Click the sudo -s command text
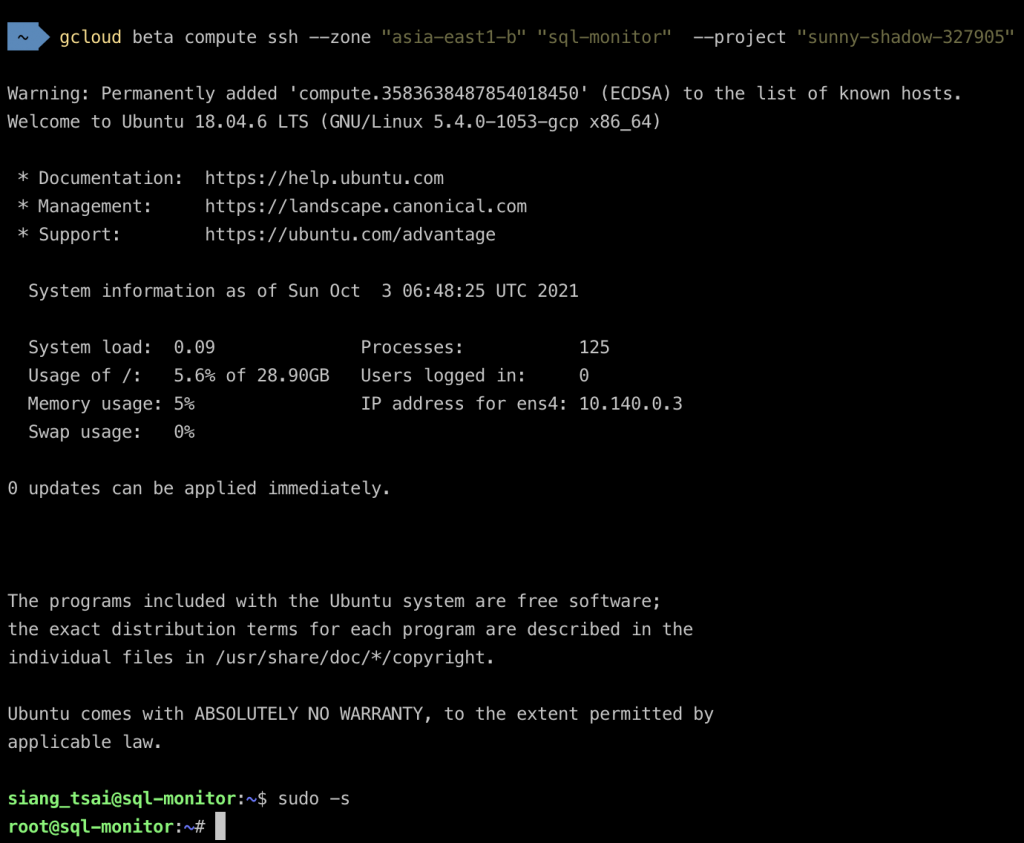 [313, 799]
